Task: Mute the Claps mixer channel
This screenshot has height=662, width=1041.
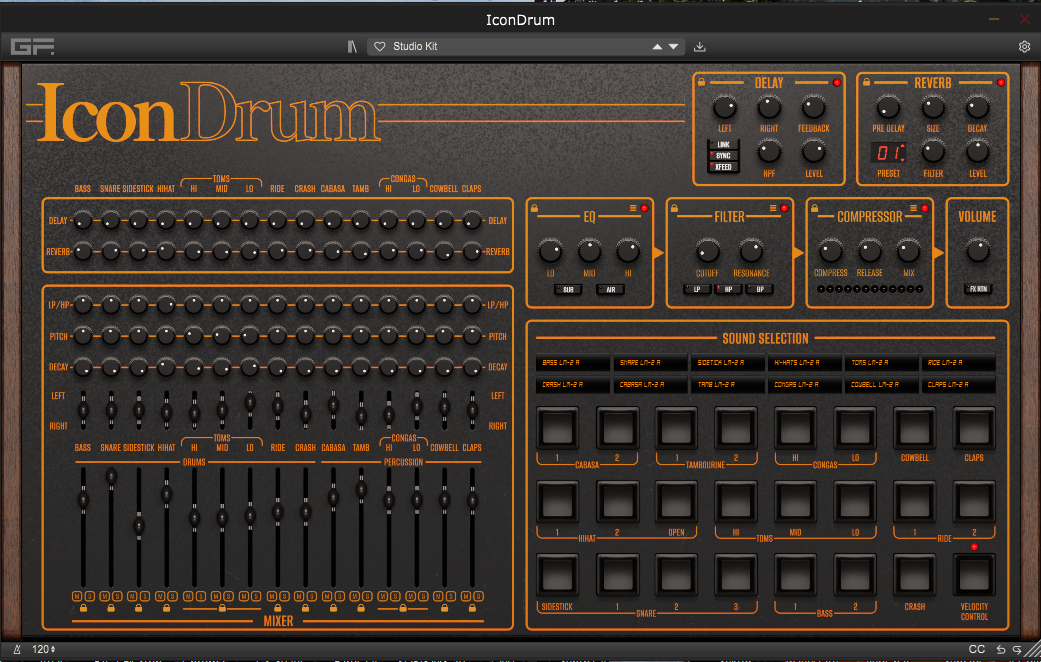Action: coord(466,596)
